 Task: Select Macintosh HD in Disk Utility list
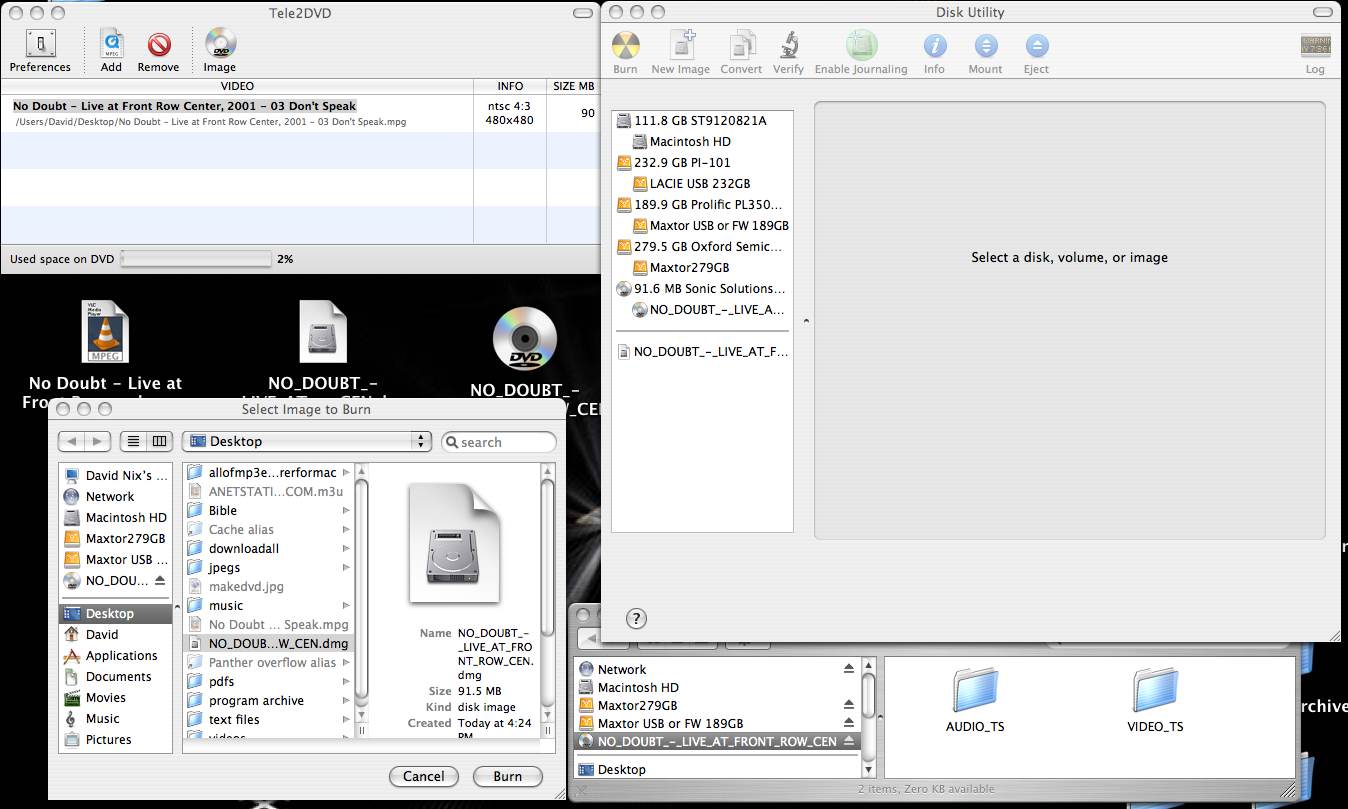tap(681, 141)
